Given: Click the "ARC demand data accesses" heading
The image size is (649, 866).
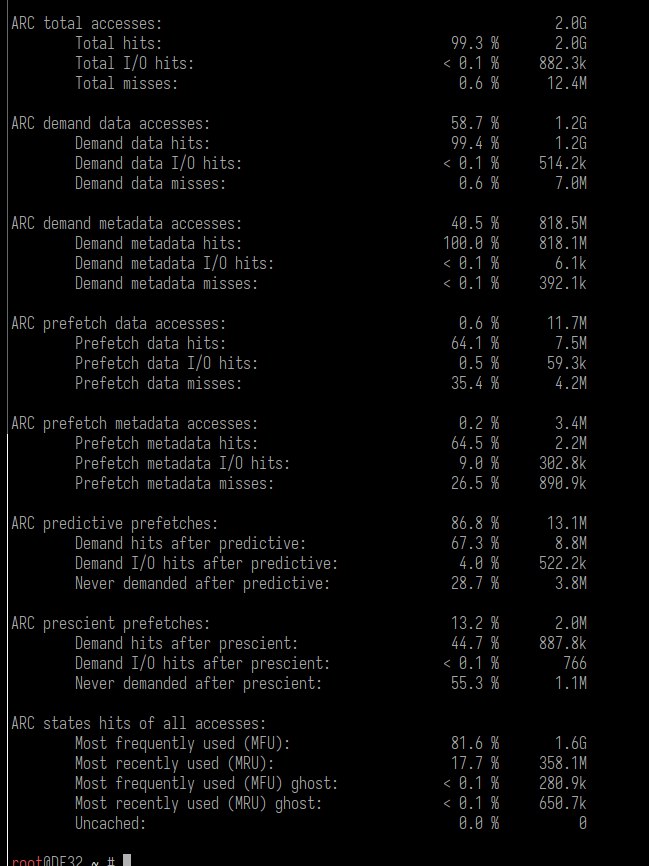Looking at the screenshot, I should (x=110, y=123).
